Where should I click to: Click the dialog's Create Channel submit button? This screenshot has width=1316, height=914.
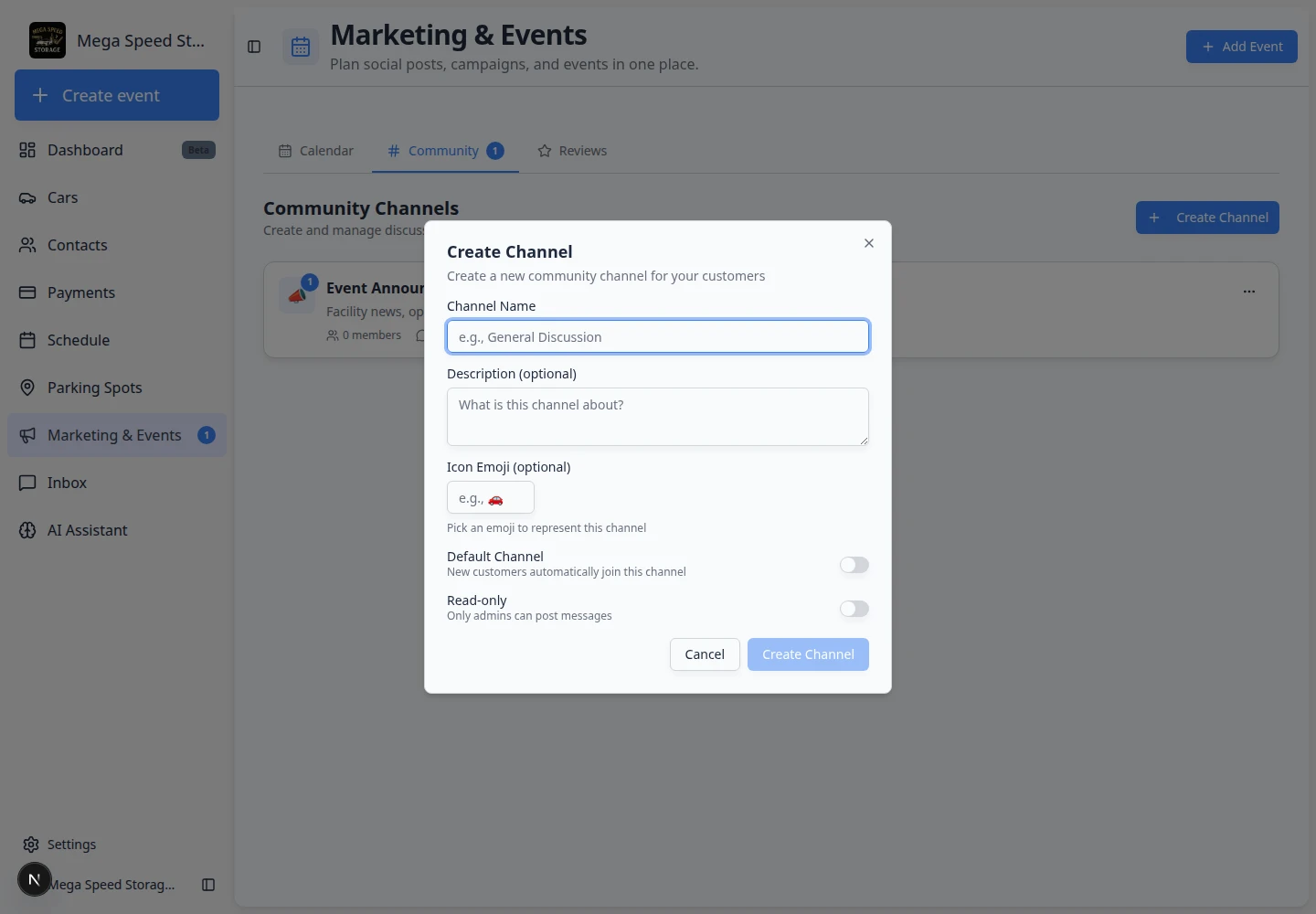point(808,654)
